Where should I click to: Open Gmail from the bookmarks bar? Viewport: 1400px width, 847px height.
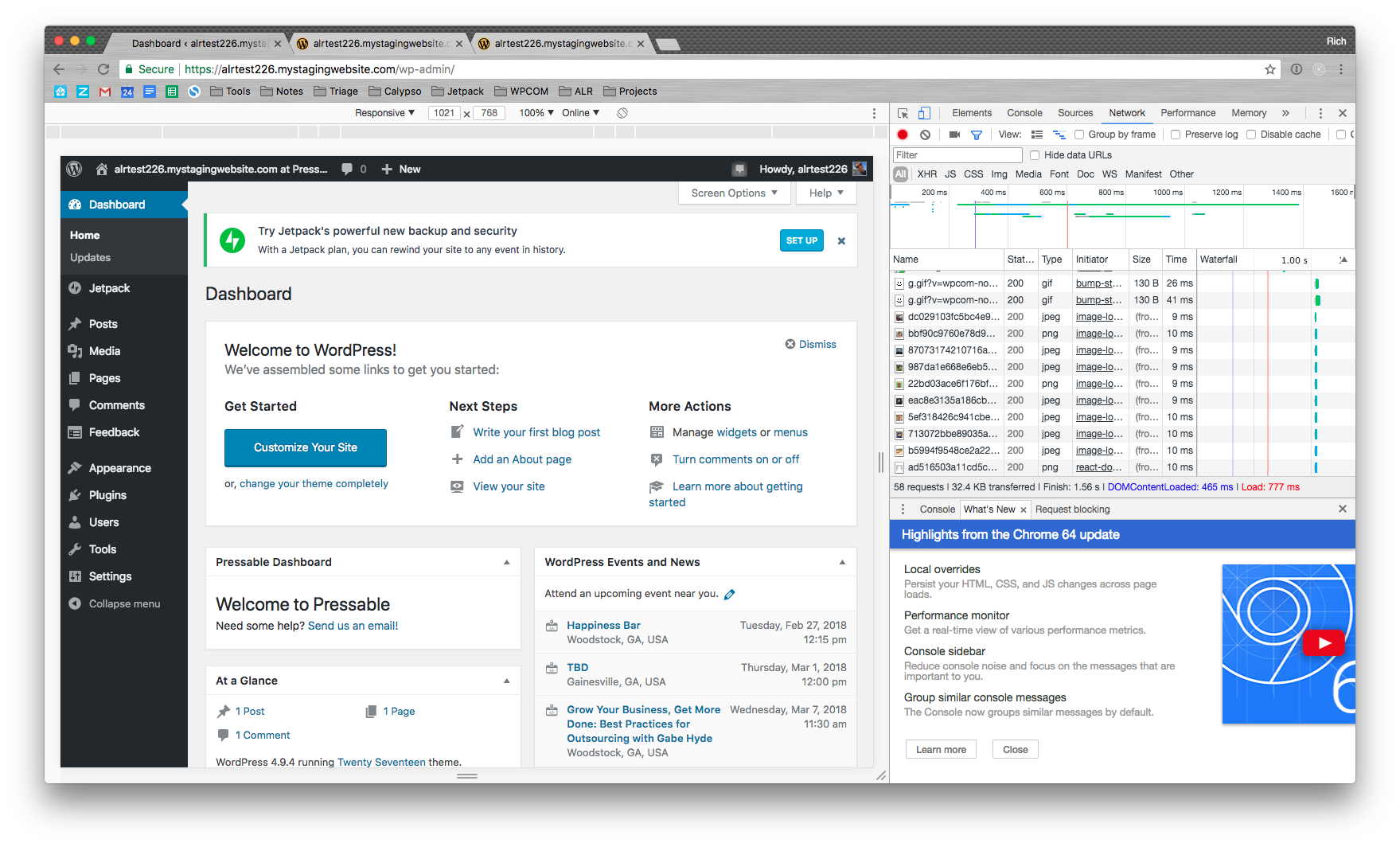click(104, 92)
